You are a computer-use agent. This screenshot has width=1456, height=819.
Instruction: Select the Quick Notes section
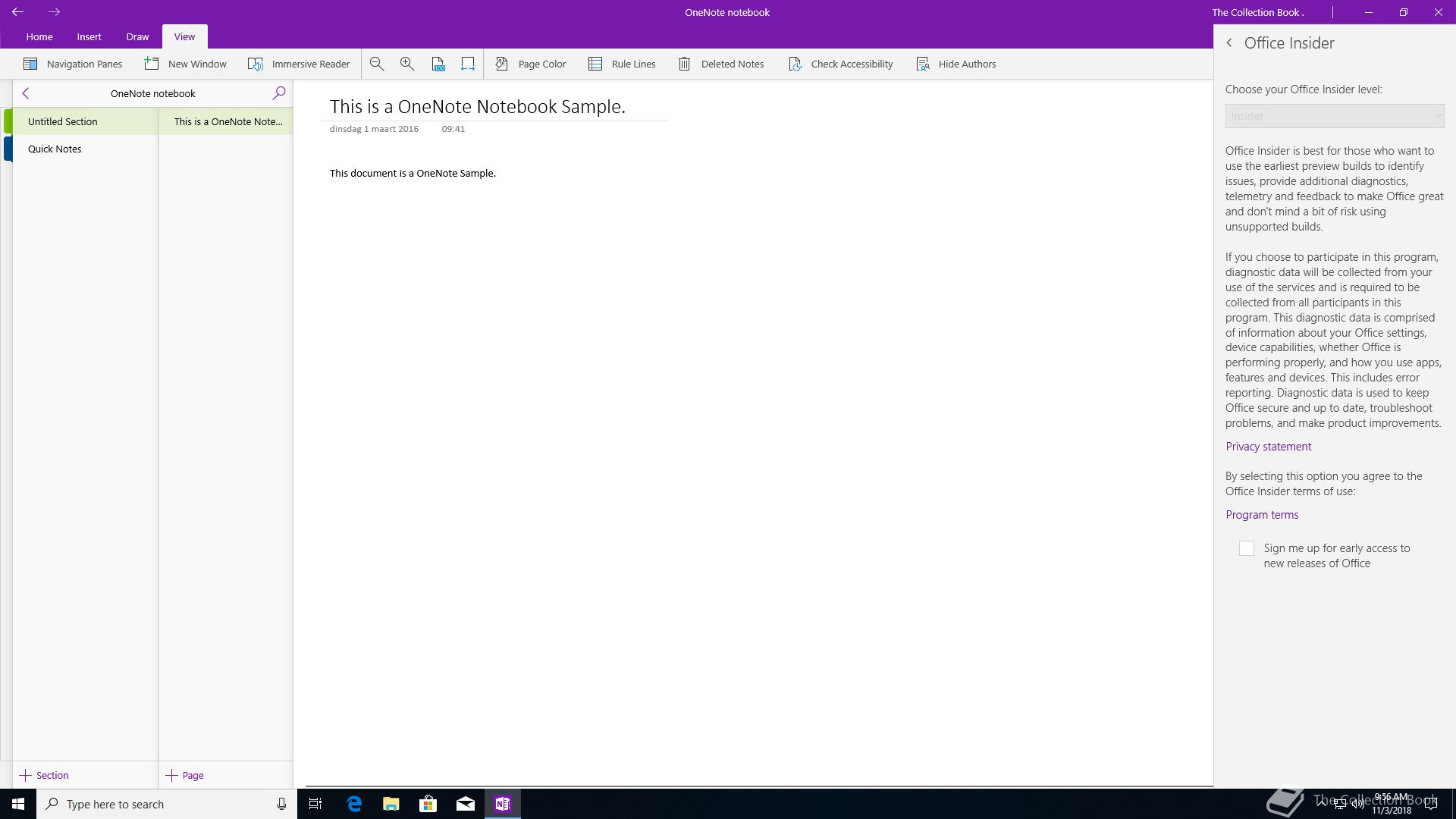(x=85, y=149)
